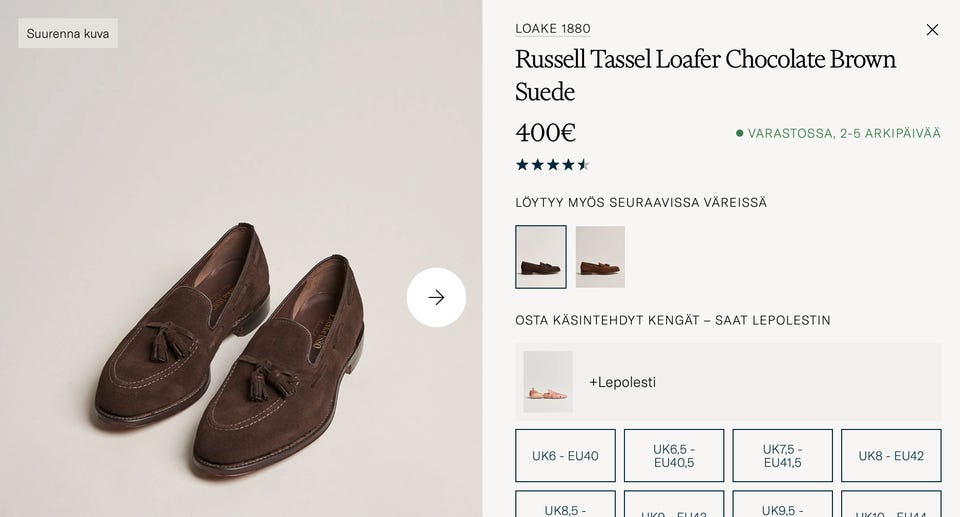The image size is (960, 517).
Task: Pick the UK9,5 size option
Action: tap(782, 508)
